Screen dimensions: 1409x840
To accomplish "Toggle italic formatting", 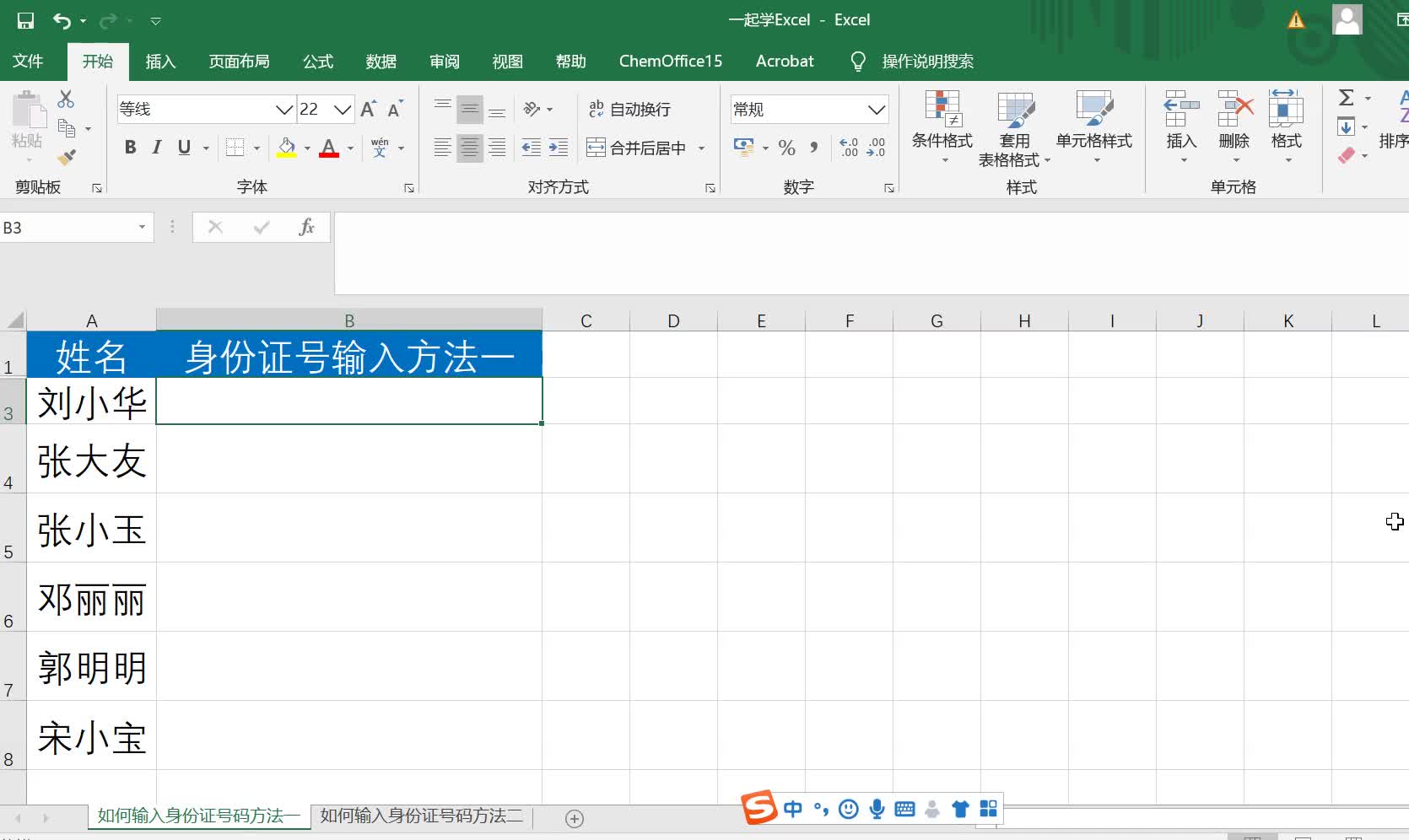I will [156, 148].
